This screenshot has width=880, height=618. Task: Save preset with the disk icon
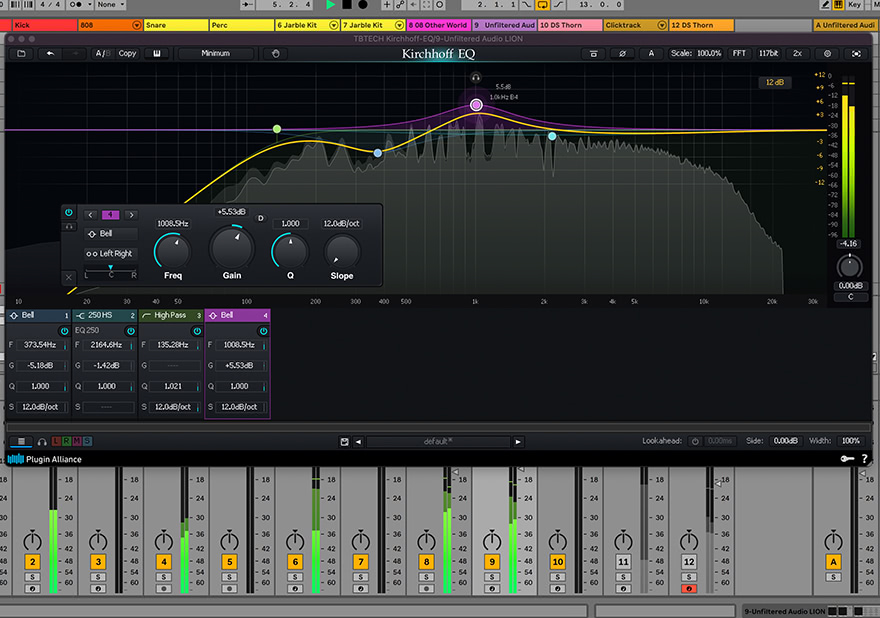(x=345, y=442)
